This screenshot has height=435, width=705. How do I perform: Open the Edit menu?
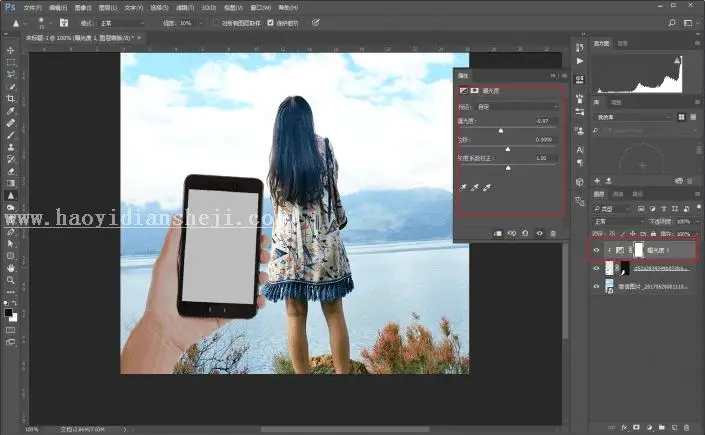[x=58, y=8]
